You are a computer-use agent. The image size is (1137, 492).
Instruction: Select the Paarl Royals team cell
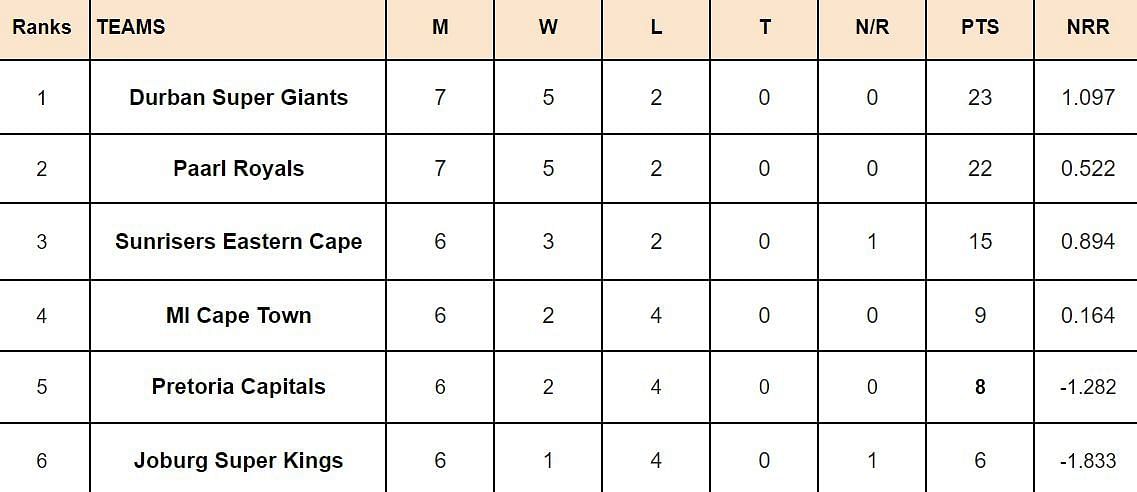238,168
